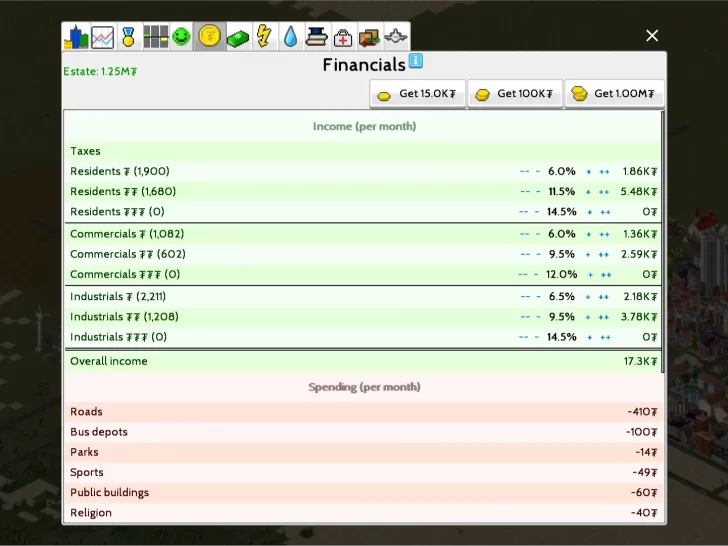Lower 6.5% Industrials tax with double minus

[x=524, y=297]
